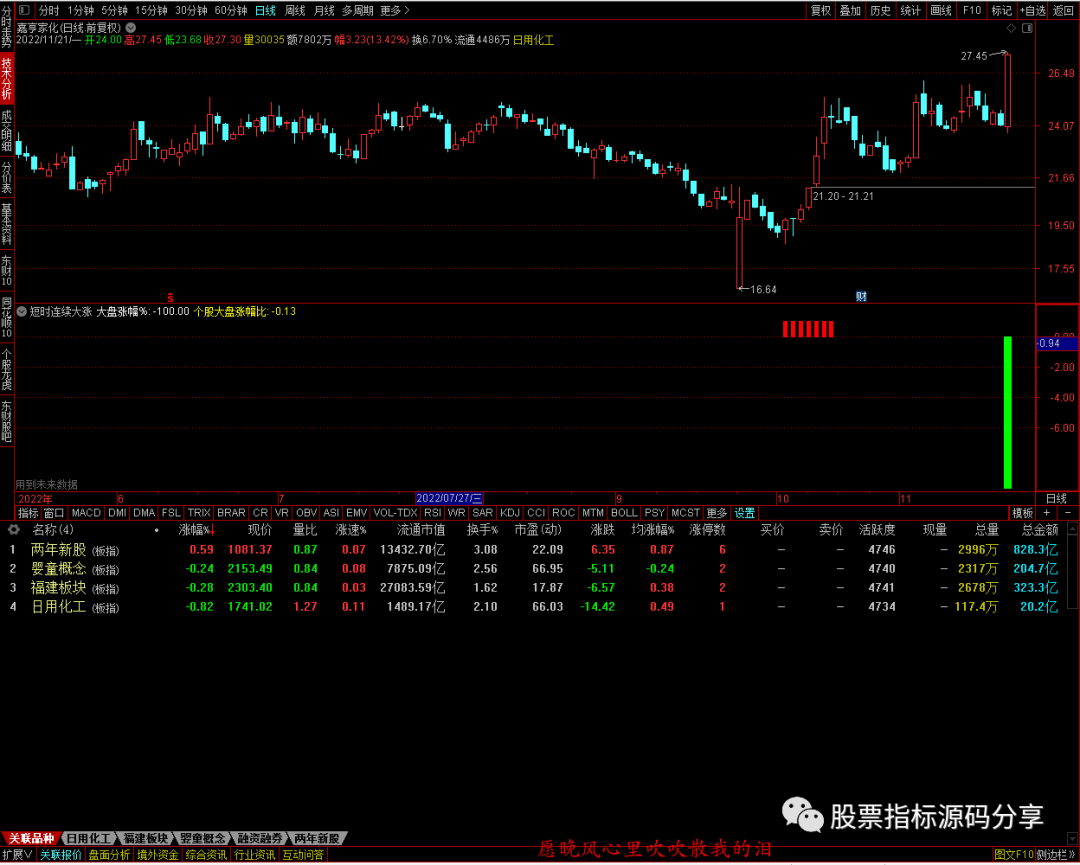Switch to 30分钟 period
The height and width of the screenshot is (865, 1080).
click(191, 10)
